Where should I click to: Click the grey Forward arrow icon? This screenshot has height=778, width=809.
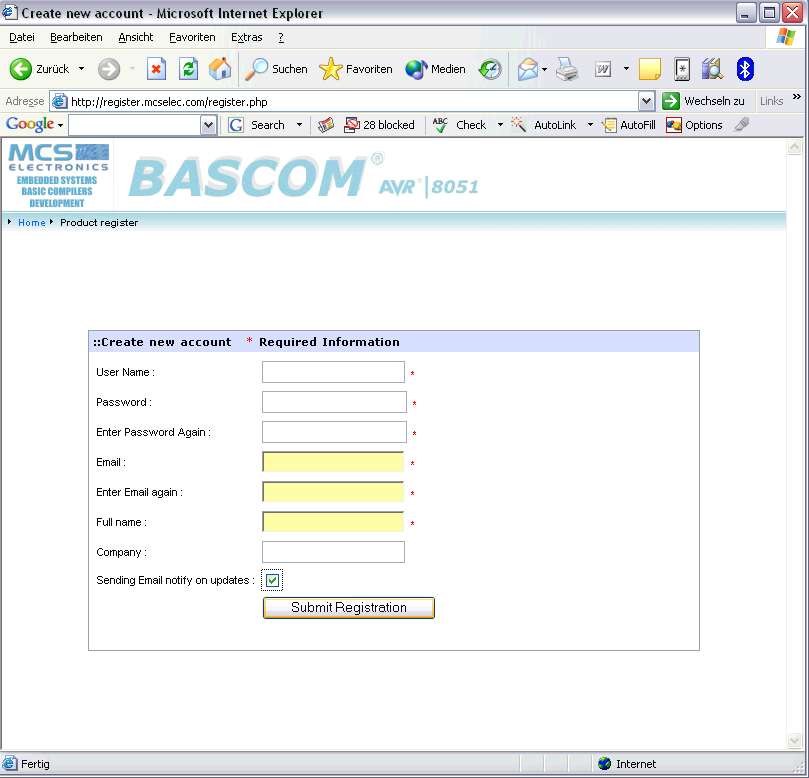(109, 69)
